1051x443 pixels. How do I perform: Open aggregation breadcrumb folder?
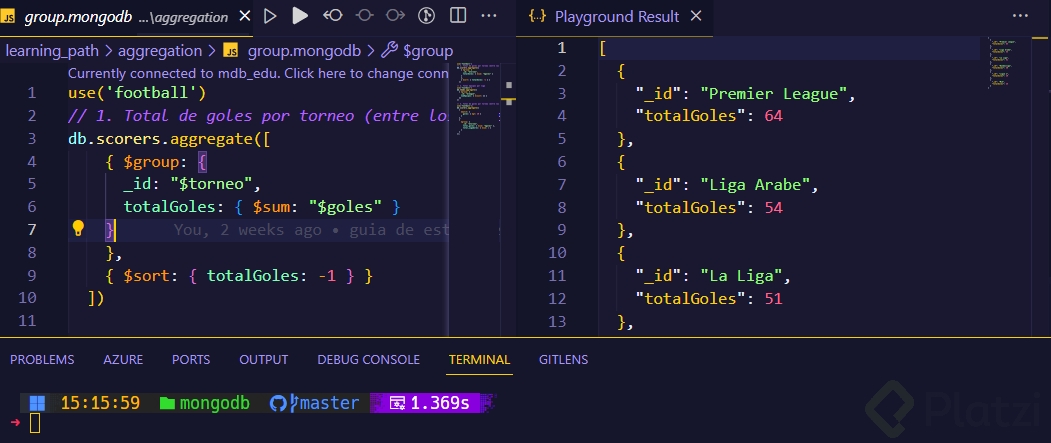point(160,50)
